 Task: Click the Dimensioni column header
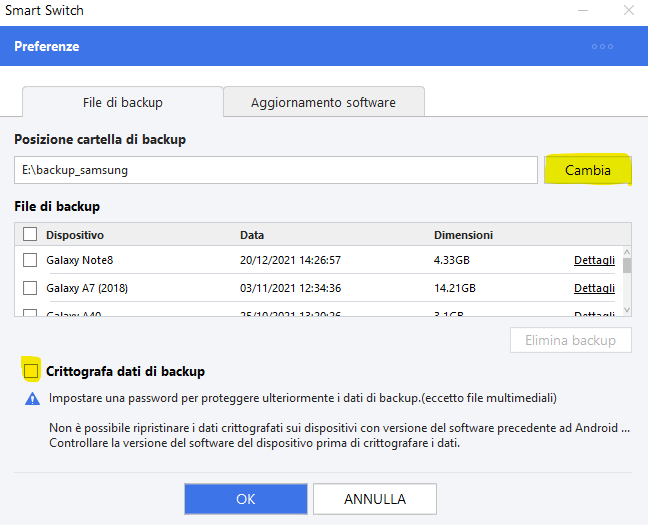point(463,235)
